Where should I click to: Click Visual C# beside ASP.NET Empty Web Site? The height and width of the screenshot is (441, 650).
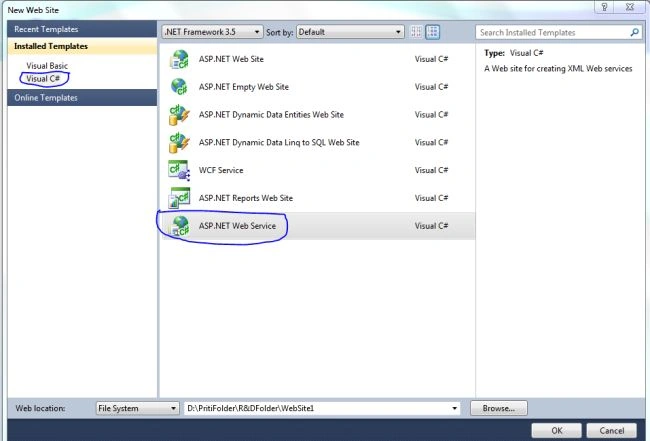[432, 87]
